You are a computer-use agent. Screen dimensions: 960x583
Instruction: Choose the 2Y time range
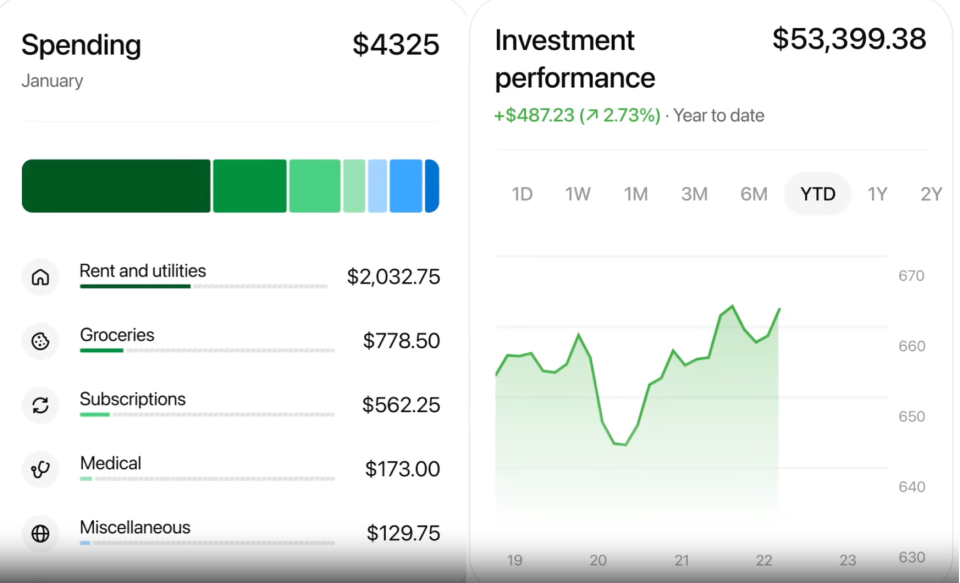click(931, 194)
